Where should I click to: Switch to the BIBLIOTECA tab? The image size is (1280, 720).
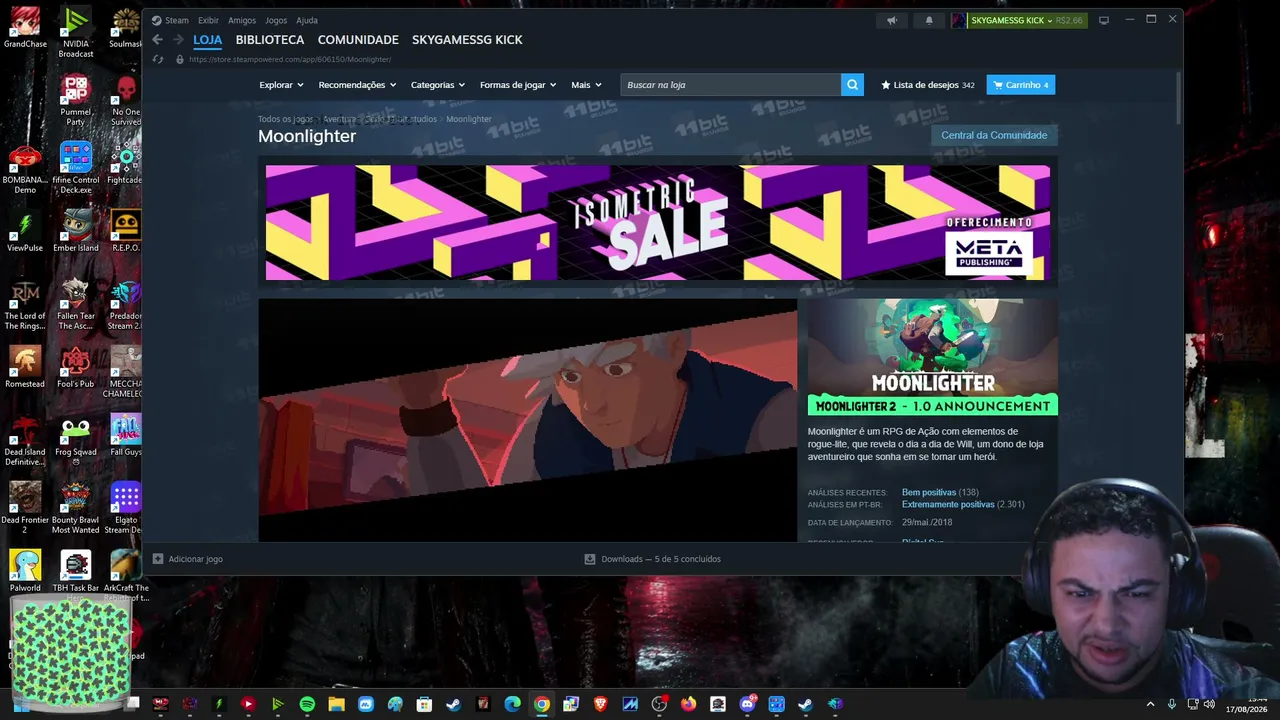[270, 40]
